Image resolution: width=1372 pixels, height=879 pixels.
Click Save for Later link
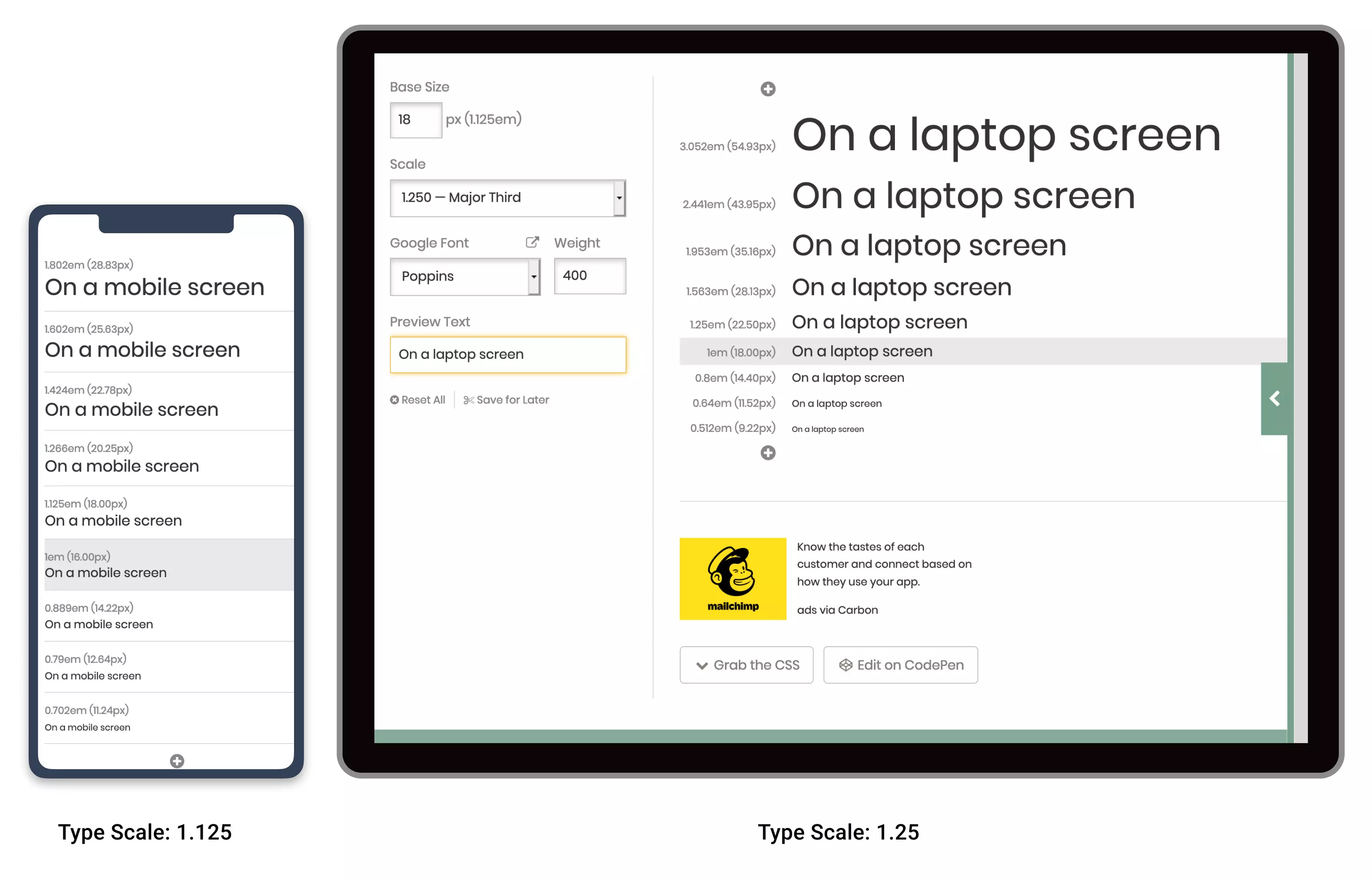pos(506,400)
